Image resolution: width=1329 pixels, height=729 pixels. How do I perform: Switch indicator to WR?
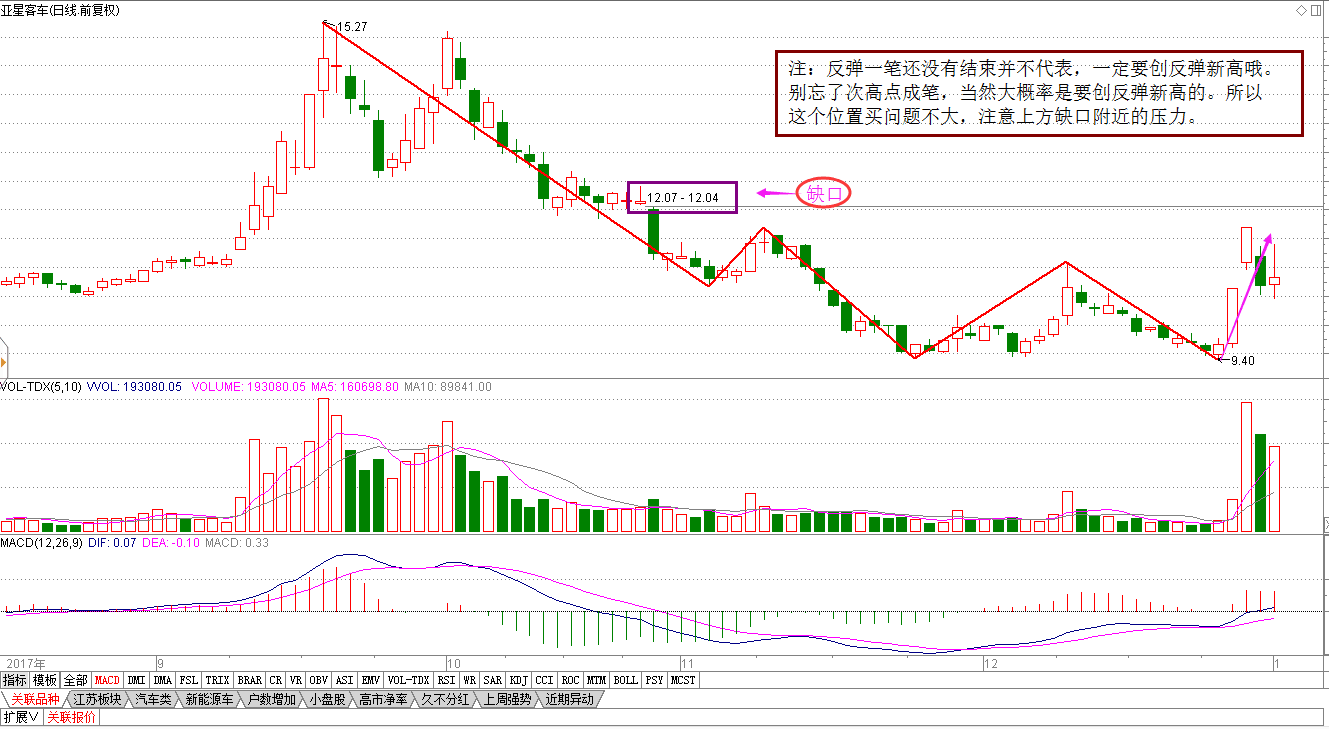(x=469, y=680)
